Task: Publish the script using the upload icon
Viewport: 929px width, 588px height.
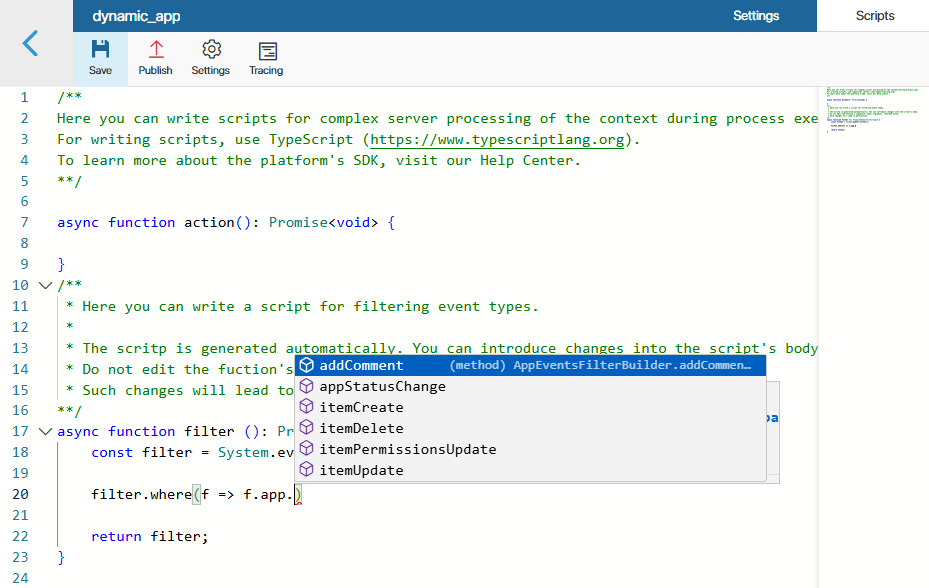Action: 155,50
